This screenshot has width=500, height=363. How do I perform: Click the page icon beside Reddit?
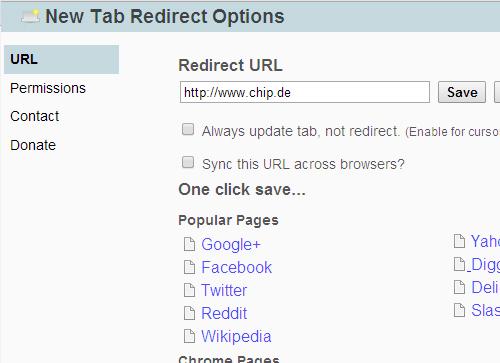(x=189, y=313)
